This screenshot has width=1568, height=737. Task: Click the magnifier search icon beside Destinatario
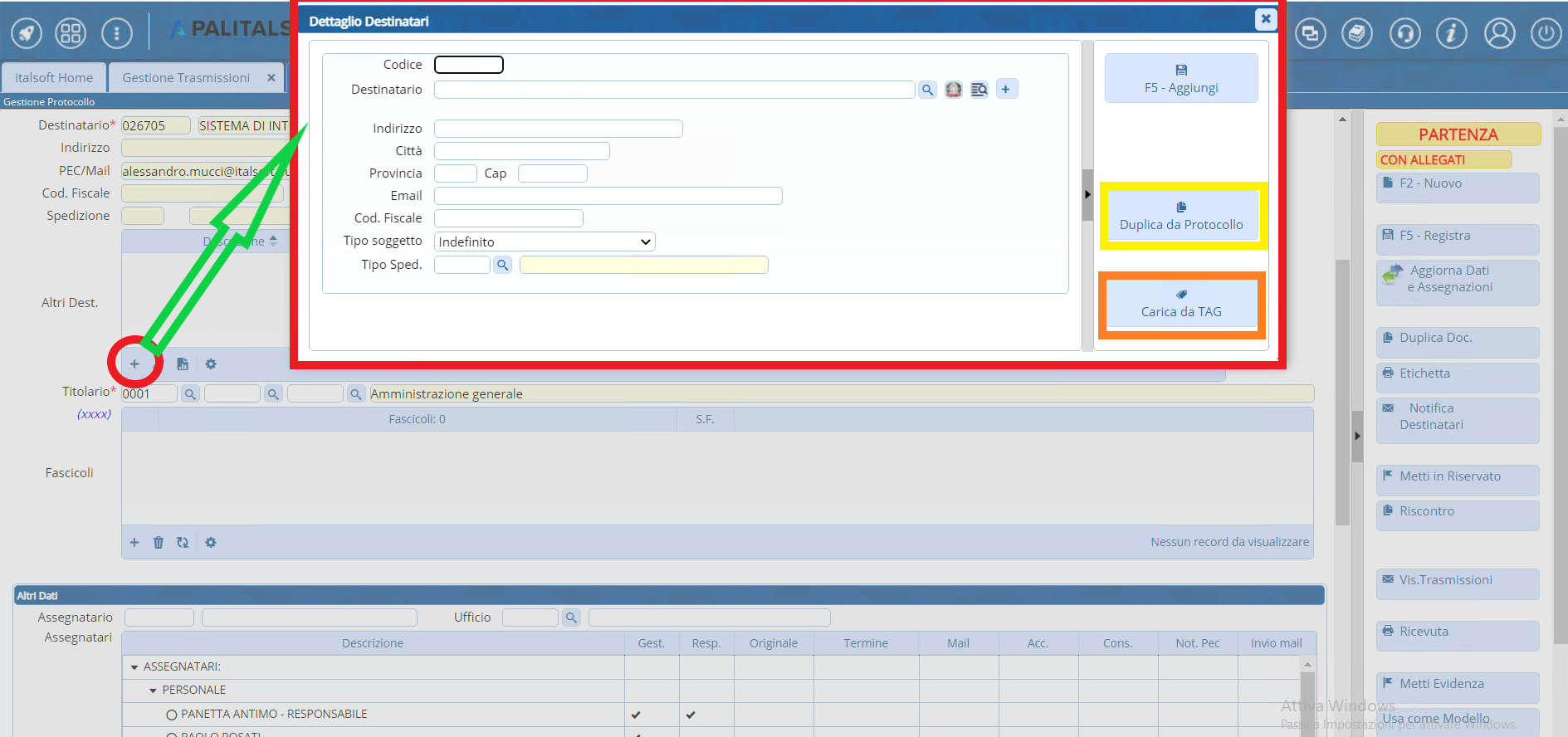(x=927, y=90)
